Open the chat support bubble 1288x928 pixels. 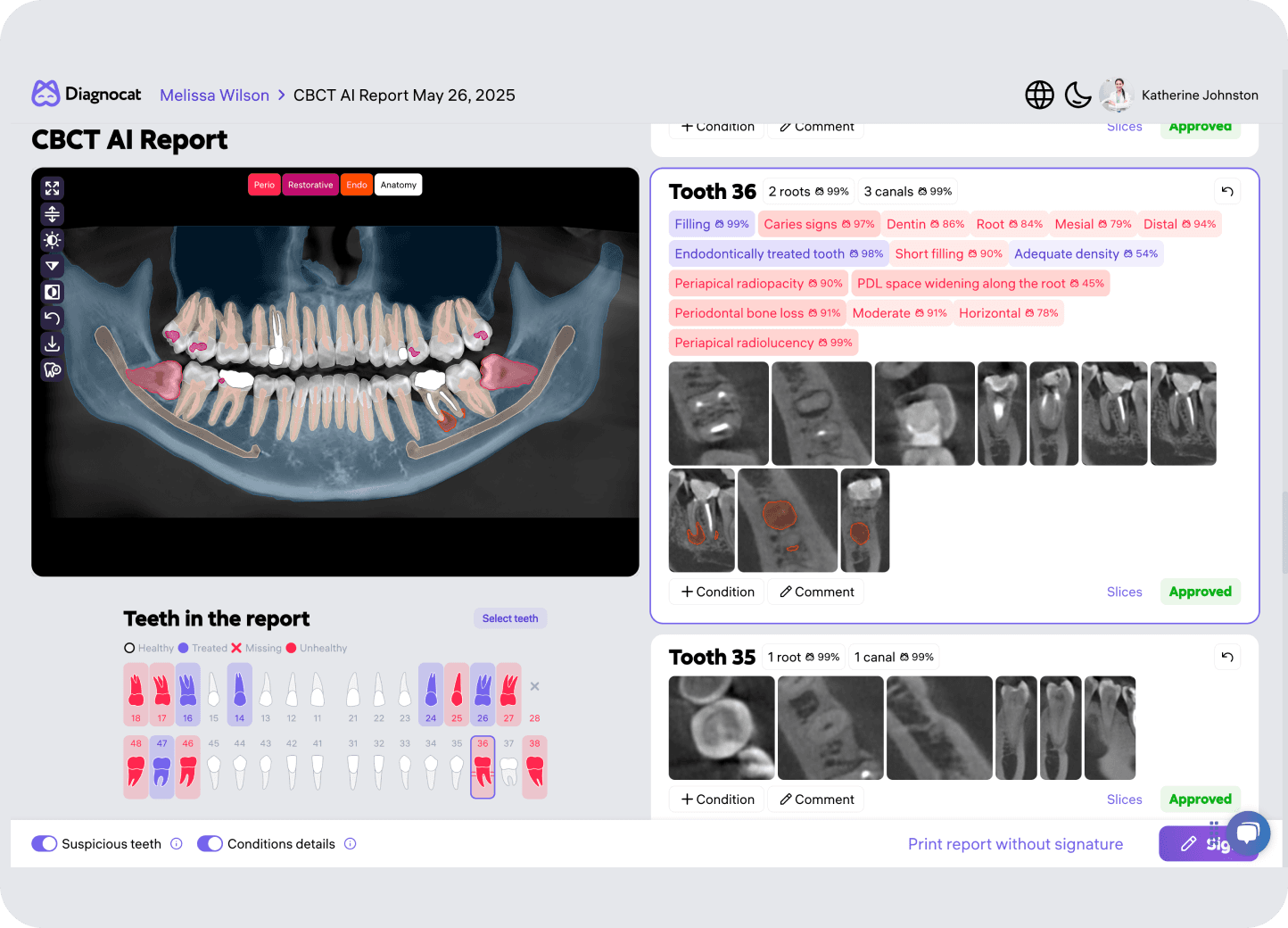click(1248, 833)
